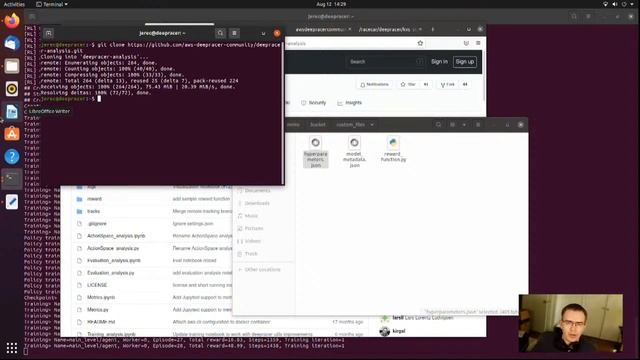The width and height of the screenshot is (640, 360).
Task: Open the Help icon in dock
Action: coord(12,156)
